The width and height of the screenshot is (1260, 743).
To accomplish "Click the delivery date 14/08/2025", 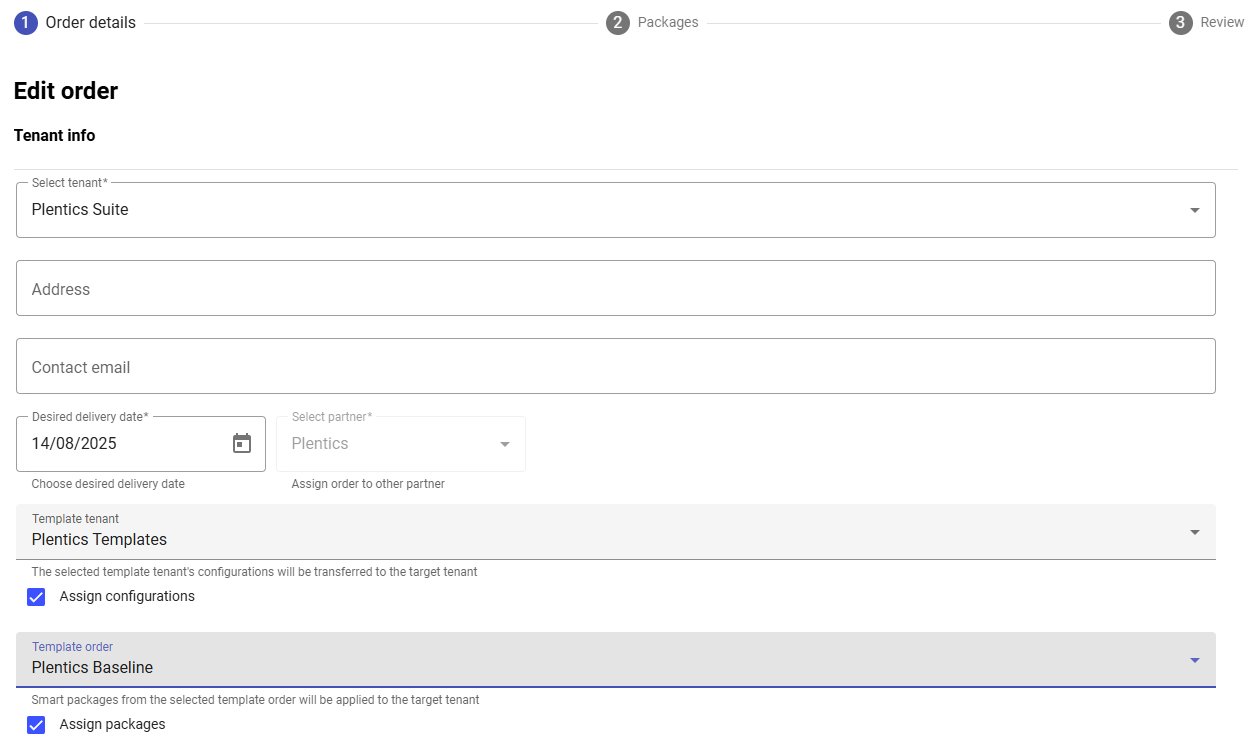I will pos(74,444).
